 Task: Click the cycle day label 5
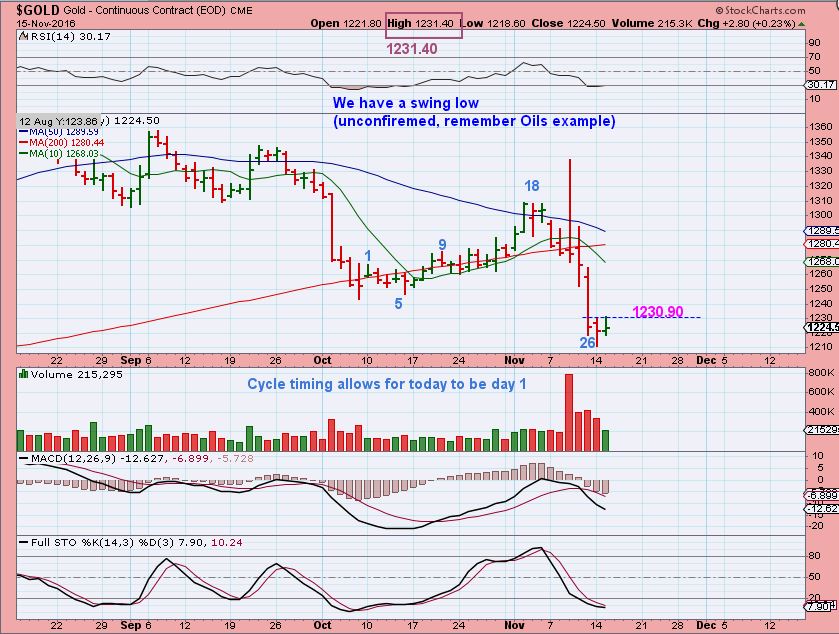click(398, 304)
